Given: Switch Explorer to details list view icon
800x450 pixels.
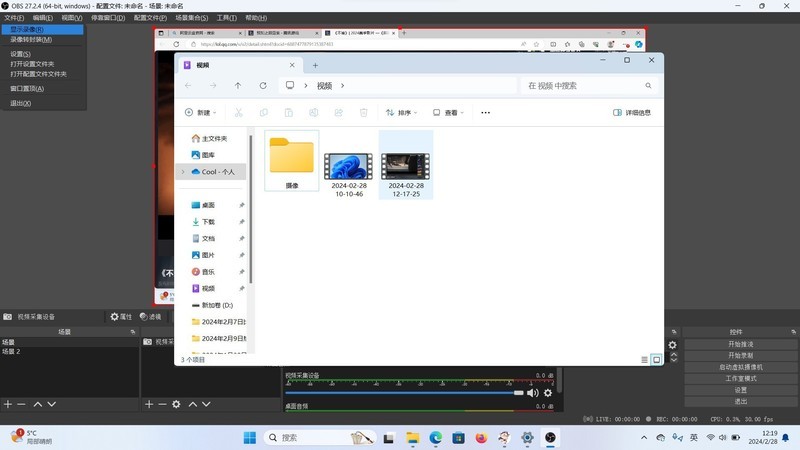Looking at the screenshot, I should coord(644,360).
